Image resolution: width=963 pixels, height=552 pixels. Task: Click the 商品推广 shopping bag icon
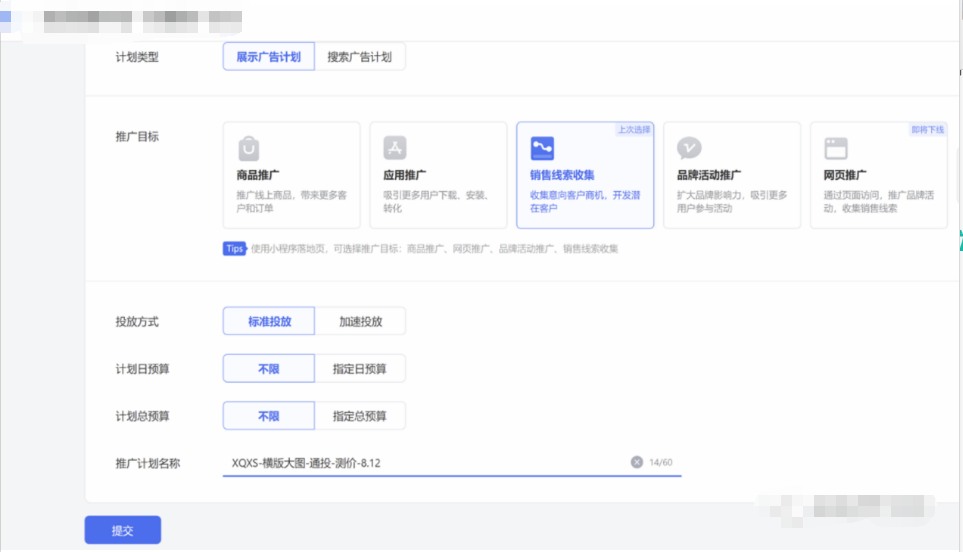tap(249, 148)
